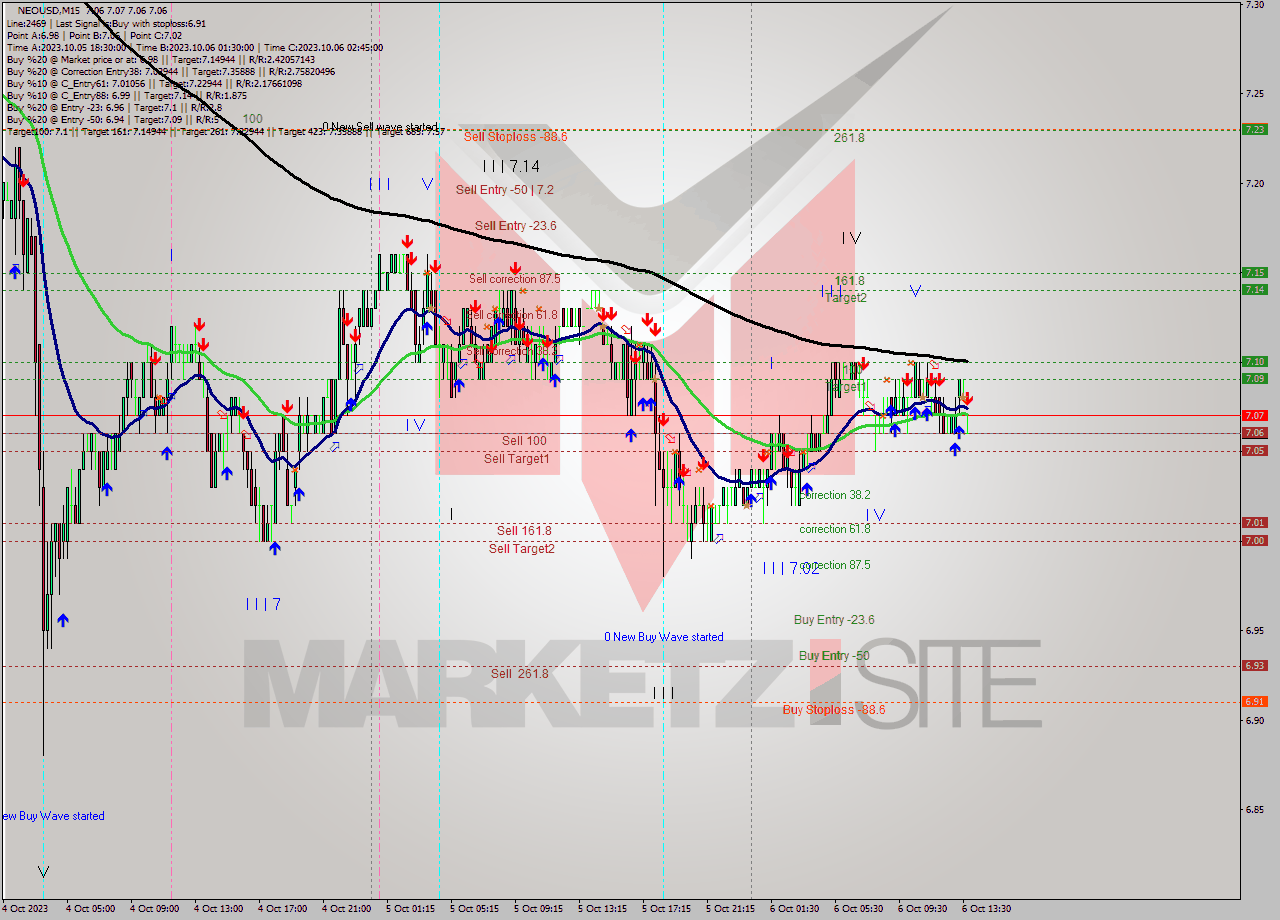The image size is (1280, 920).
Task: Click the 7.23 green price tag
Action: pyautogui.click(x=1254, y=129)
